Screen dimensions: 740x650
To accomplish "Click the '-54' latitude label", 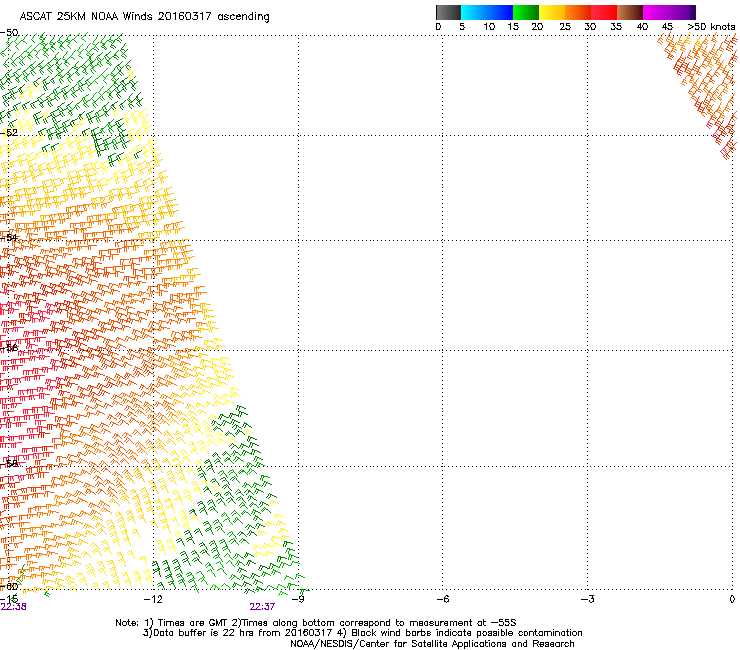I will pos(9,237).
